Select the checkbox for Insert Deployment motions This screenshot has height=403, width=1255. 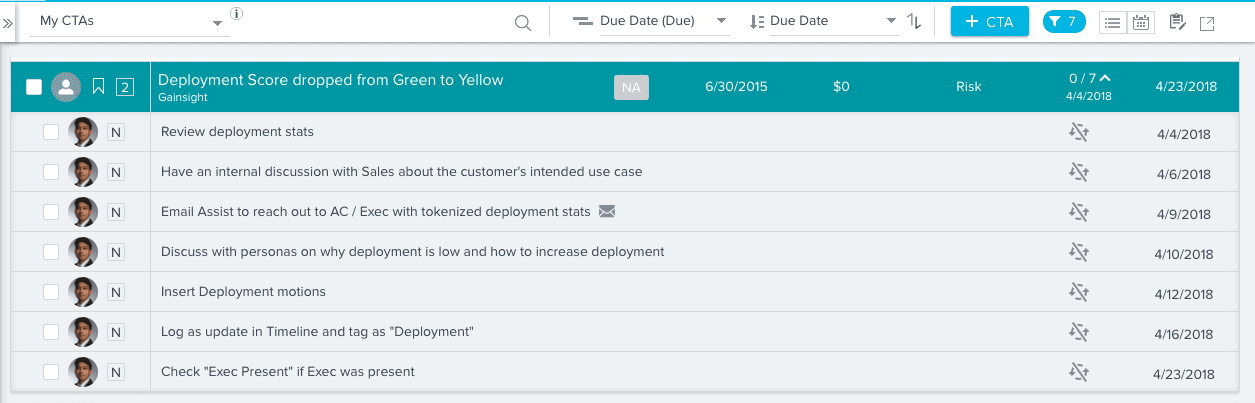[51, 292]
